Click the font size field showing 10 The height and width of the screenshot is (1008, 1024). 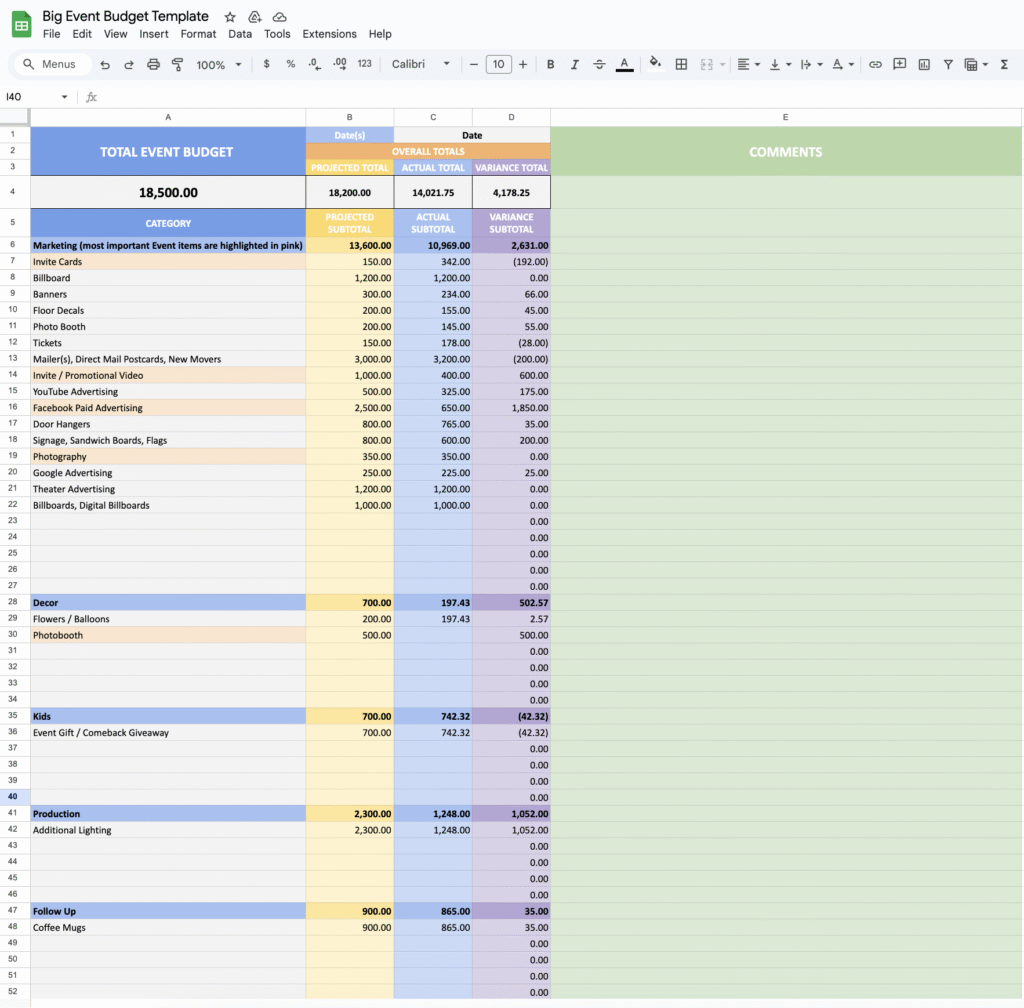[x=498, y=64]
